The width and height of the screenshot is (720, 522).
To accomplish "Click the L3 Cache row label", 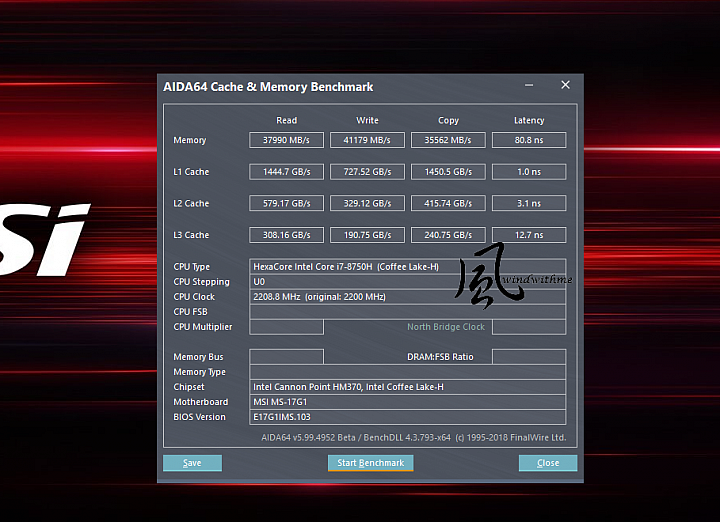I will click(x=191, y=235).
